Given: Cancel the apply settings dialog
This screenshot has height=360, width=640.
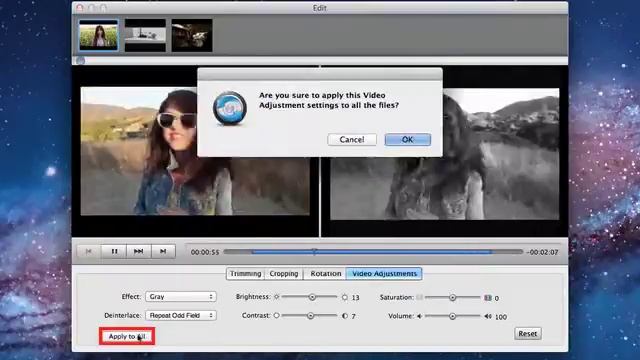Looking at the screenshot, I should 352,140.
